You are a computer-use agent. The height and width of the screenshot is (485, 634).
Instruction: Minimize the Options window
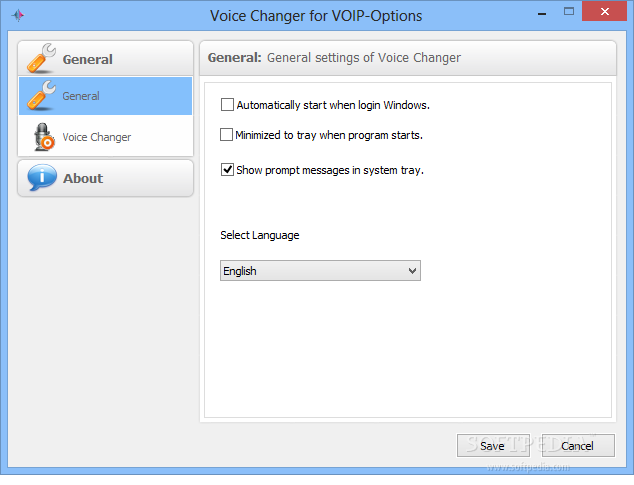pyautogui.click(x=542, y=13)
